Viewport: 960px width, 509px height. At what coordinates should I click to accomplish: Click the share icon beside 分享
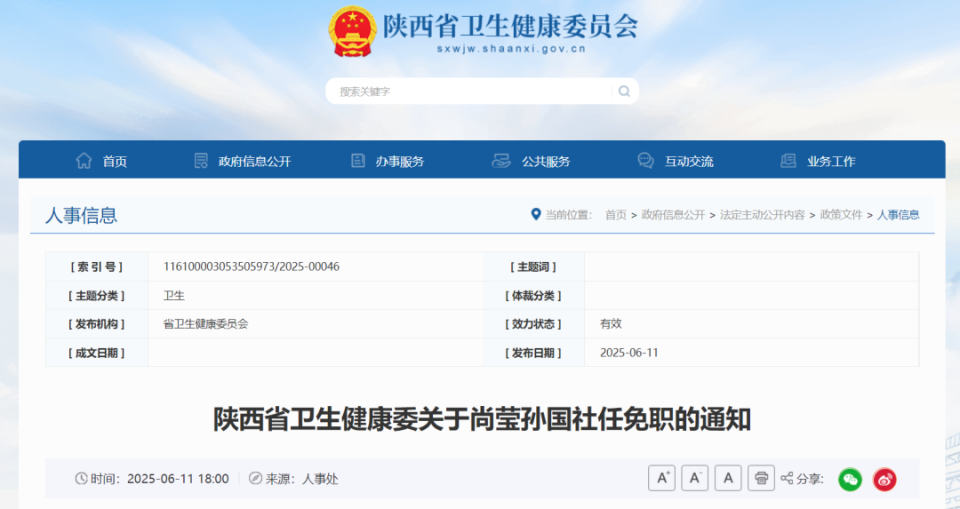[x=787, y=478]
